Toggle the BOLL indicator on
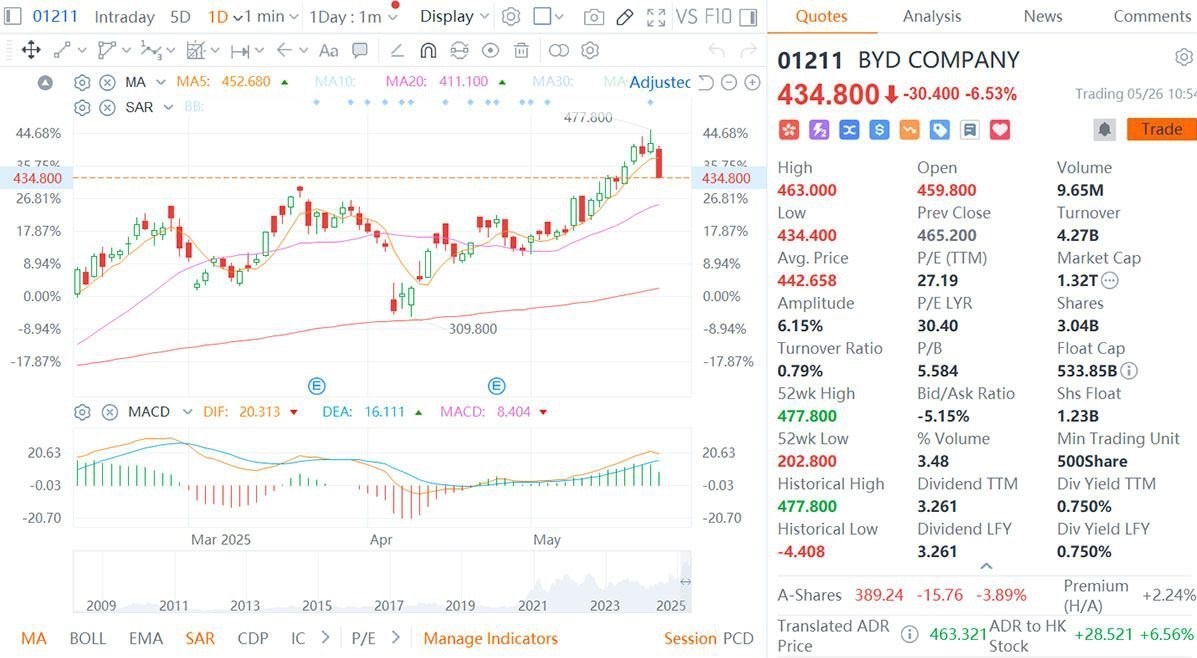 pos(88,638)
